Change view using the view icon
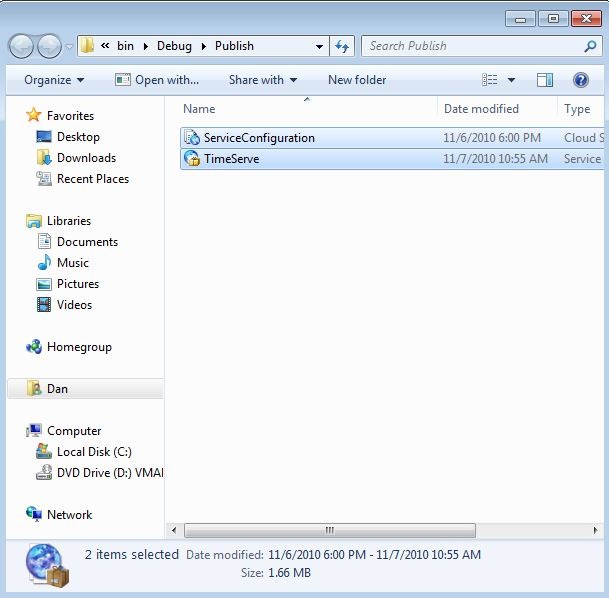The image size is (609, 598). (x=490, y=80)
